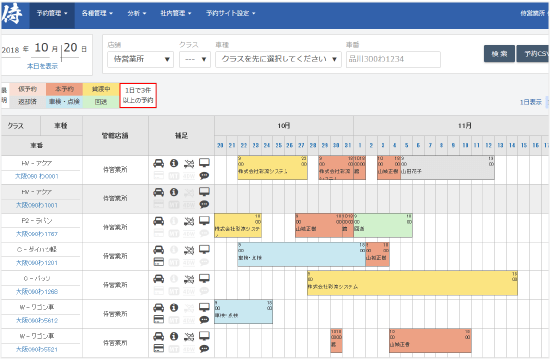Open the blue 車検・点検 bar in the わ1201 row

pos(301,254)
